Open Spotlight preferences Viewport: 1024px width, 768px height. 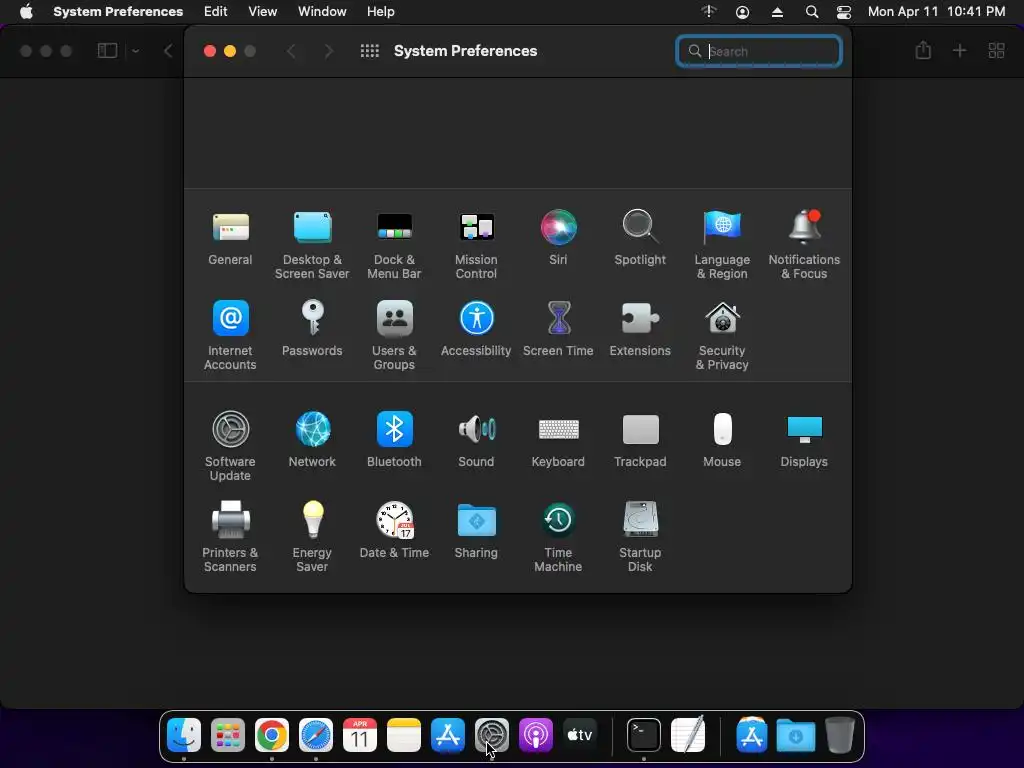pos(640,238)
